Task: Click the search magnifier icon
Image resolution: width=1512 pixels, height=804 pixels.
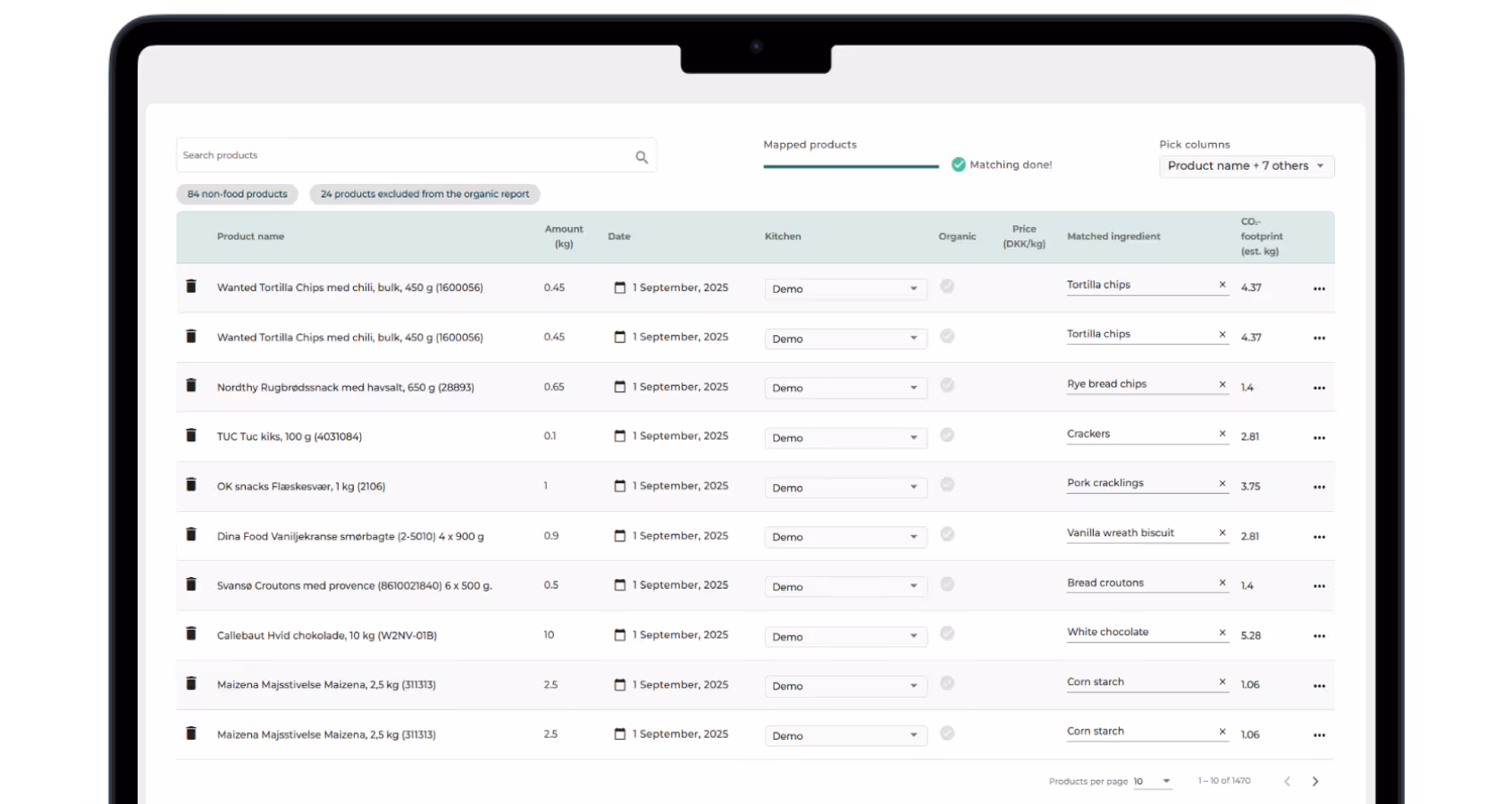Action: pyautogui.click(x=642, y=157)
